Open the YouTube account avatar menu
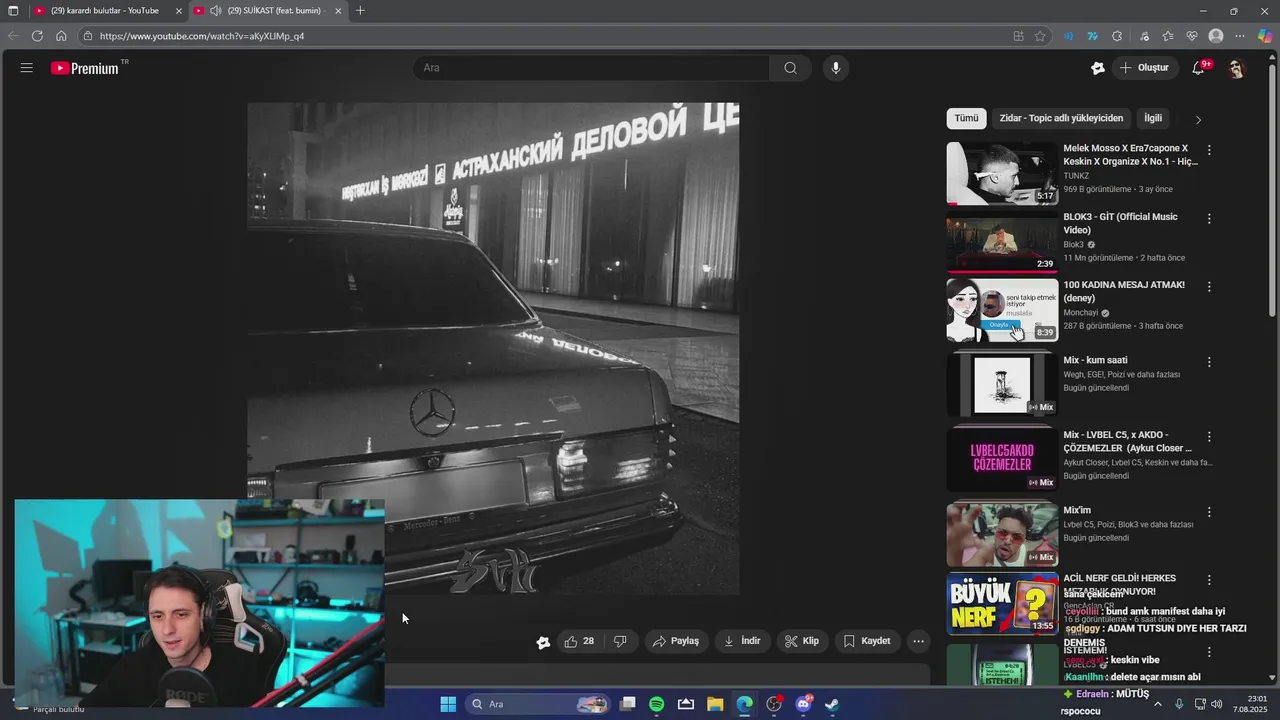 (x=1236, y=68)
